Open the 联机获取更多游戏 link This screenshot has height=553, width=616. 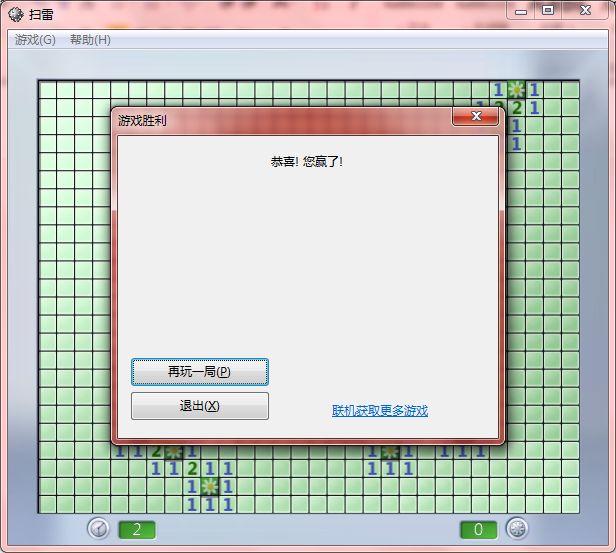pos(380,410)
